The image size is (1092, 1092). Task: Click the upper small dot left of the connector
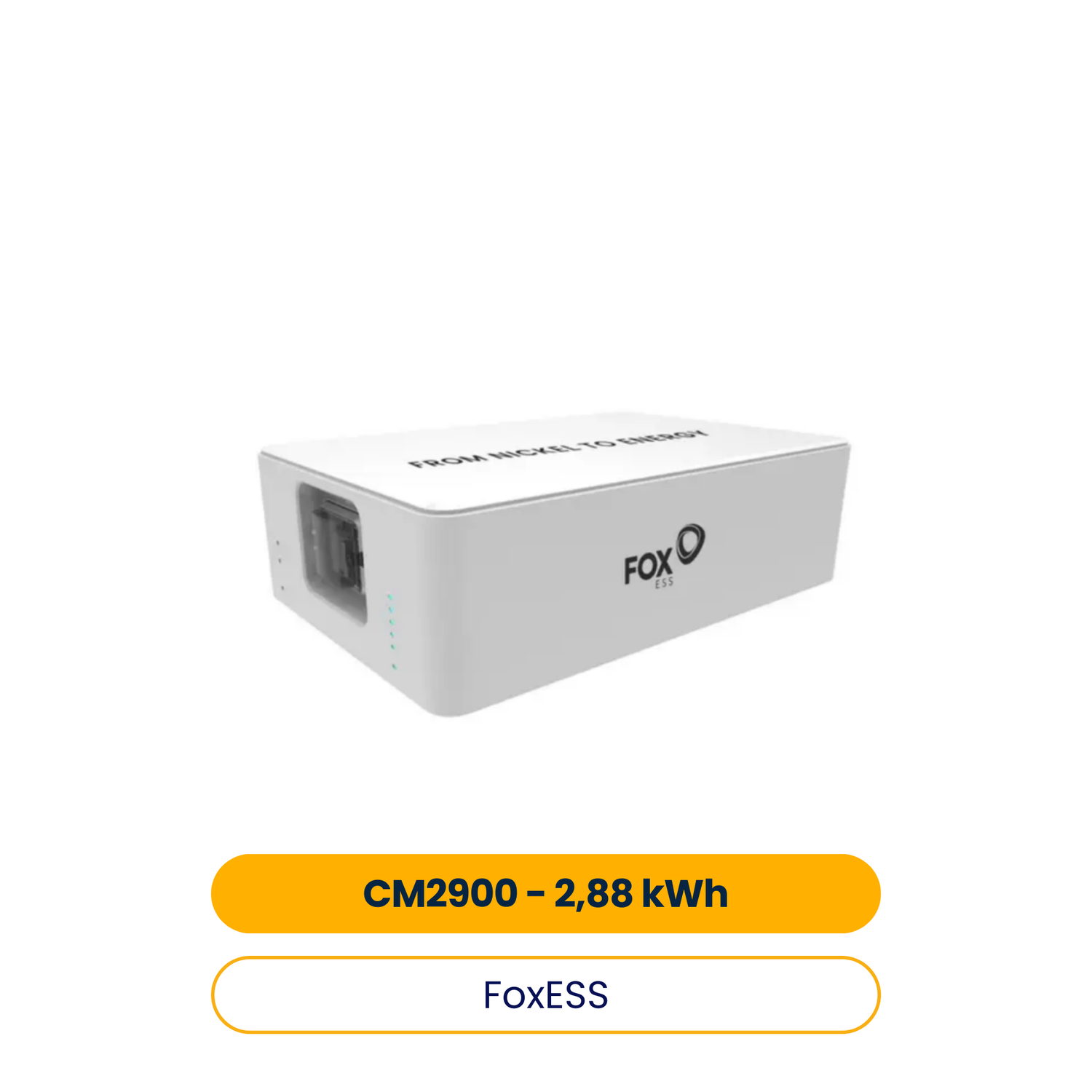pos(277,543)
